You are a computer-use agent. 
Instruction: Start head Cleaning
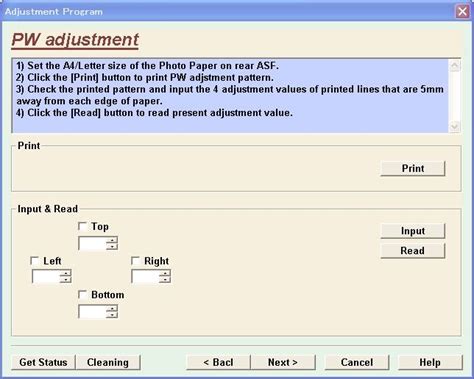tap(108, 362)
